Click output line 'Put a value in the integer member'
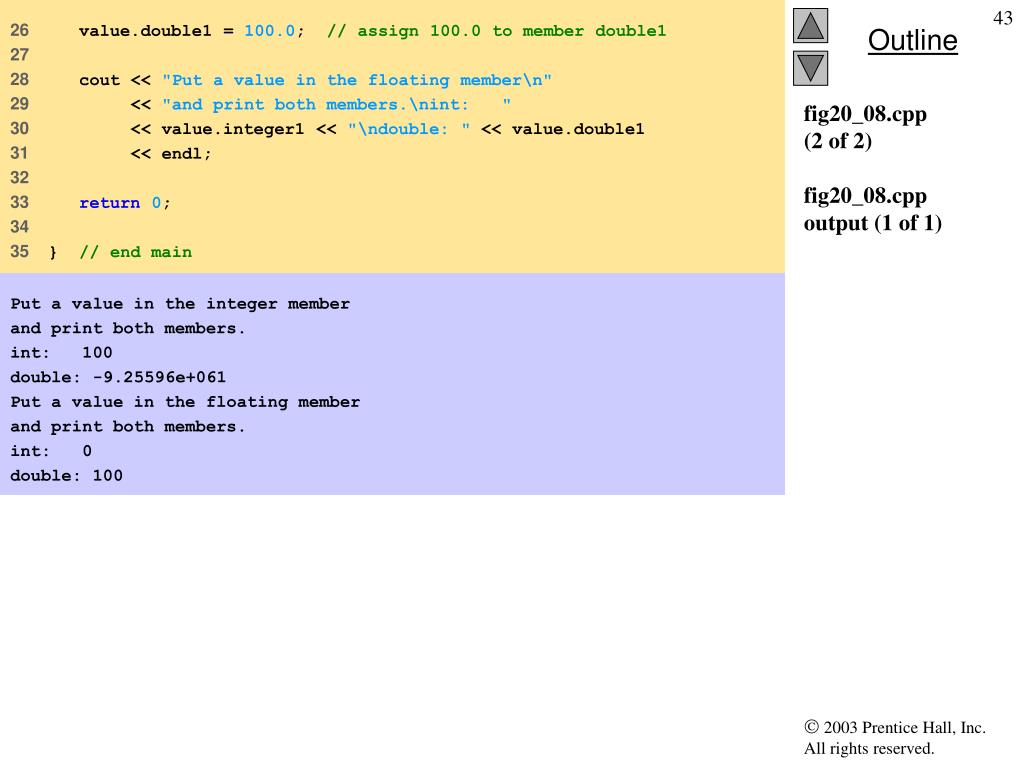The height and width of the screenshot is (768, 1024). 180,304
